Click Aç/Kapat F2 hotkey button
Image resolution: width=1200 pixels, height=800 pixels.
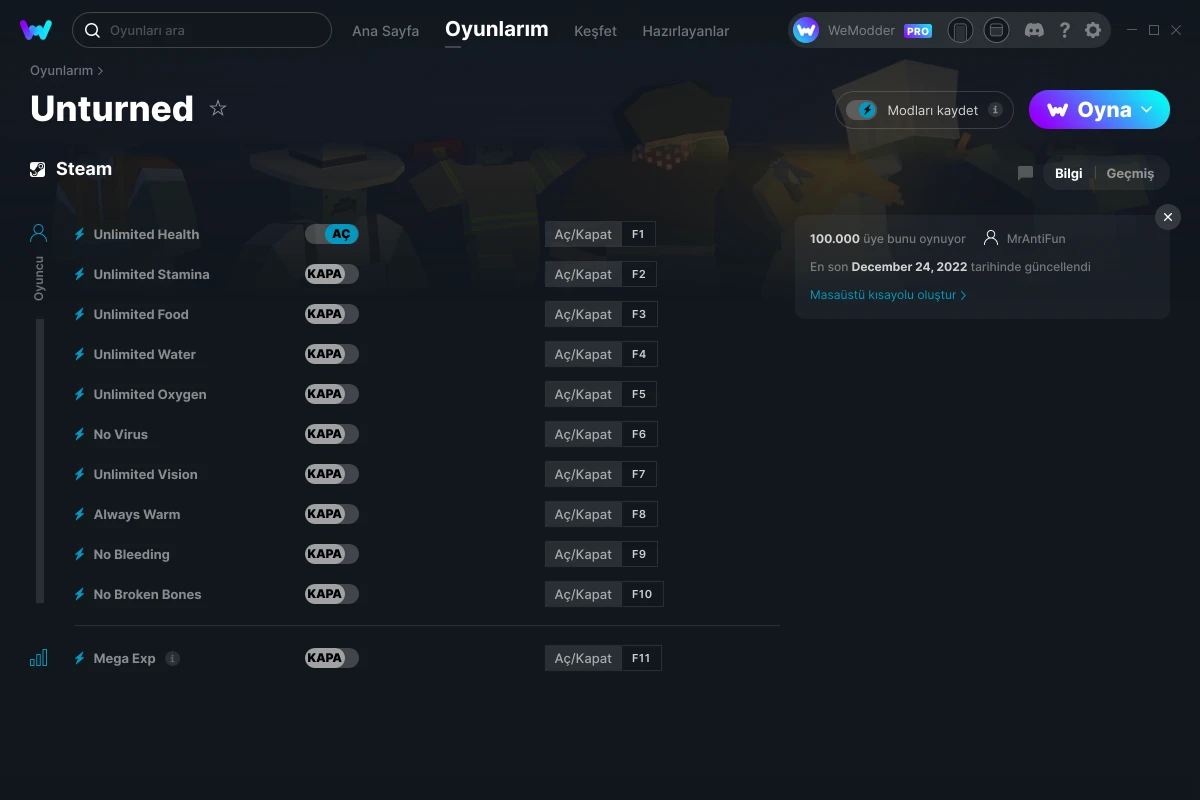coord(600,274)
